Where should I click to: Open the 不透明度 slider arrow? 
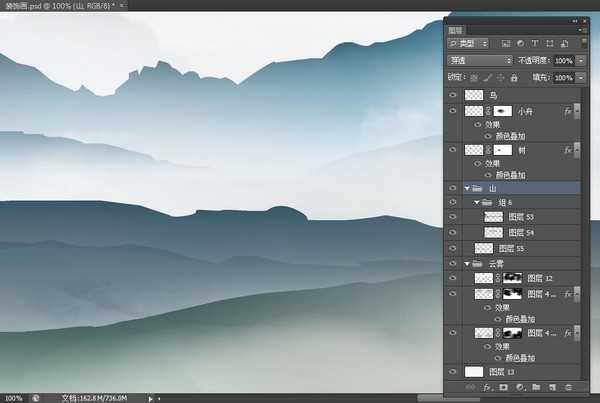coord(581,60)
